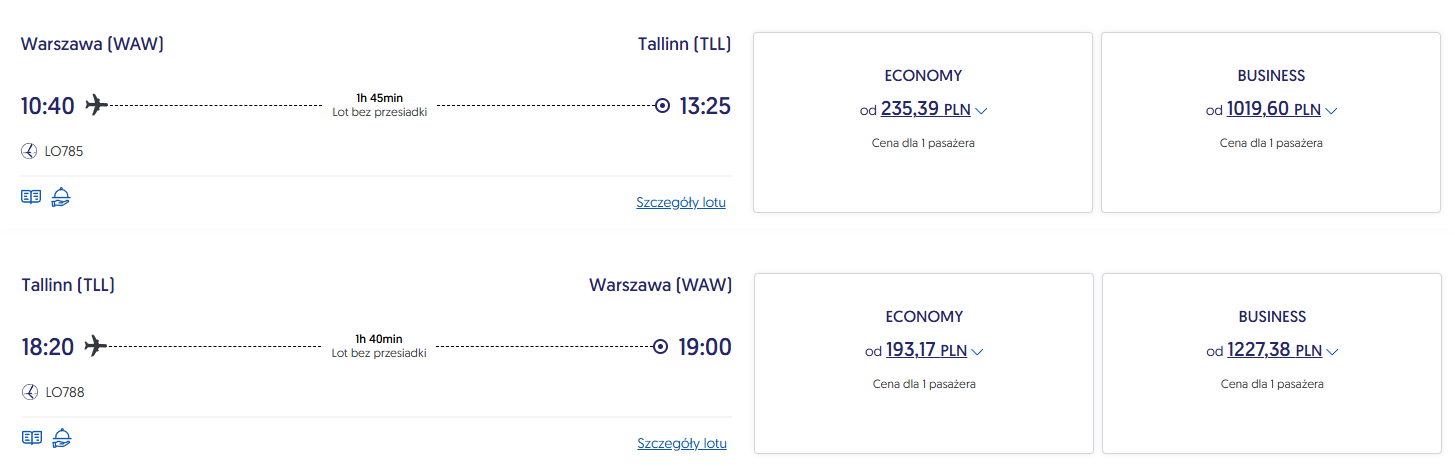Open Szczegóły lotu for the Tallinn–Warszawa flight
The width and height of the screenshot is (1455, 466).
681,443
